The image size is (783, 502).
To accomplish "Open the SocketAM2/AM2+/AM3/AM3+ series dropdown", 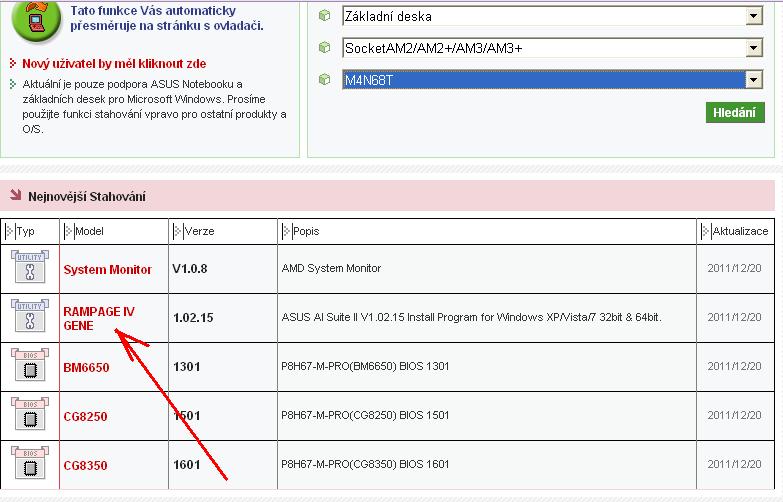I will [552, 48].
